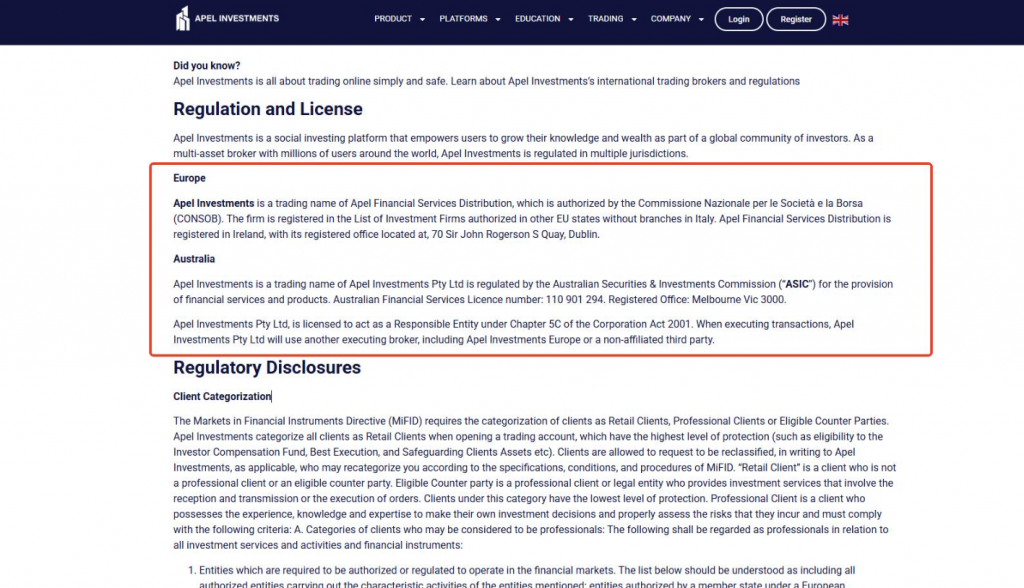Click the licence number '110 901 294'
Image resolution: width=1024 pixels, height=588 pixels.
click(575, 300)
